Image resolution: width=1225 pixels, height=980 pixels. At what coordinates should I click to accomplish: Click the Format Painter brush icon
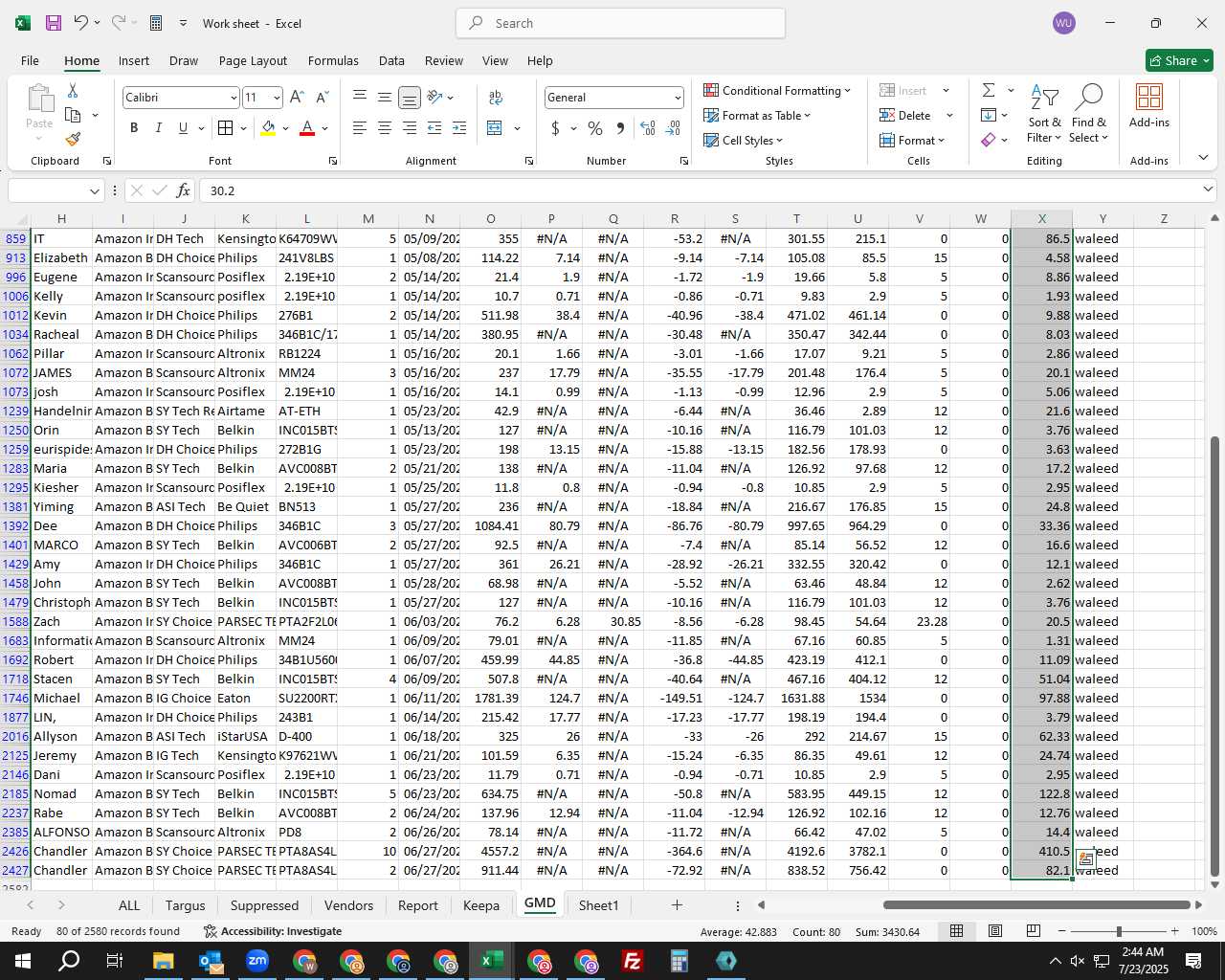[73, 139]
